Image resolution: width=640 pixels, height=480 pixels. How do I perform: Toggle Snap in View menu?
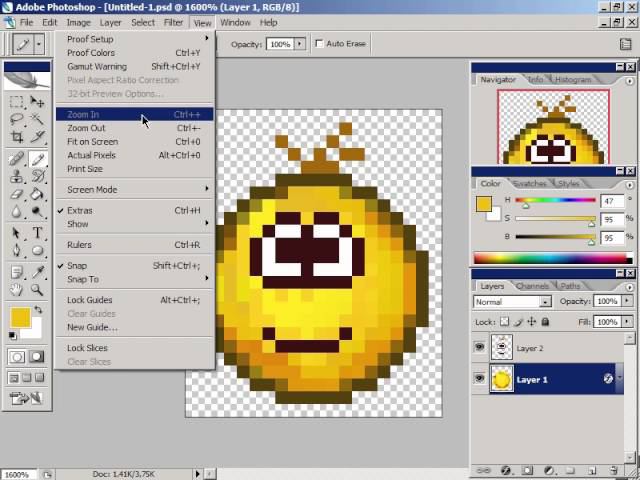(135, 266)
